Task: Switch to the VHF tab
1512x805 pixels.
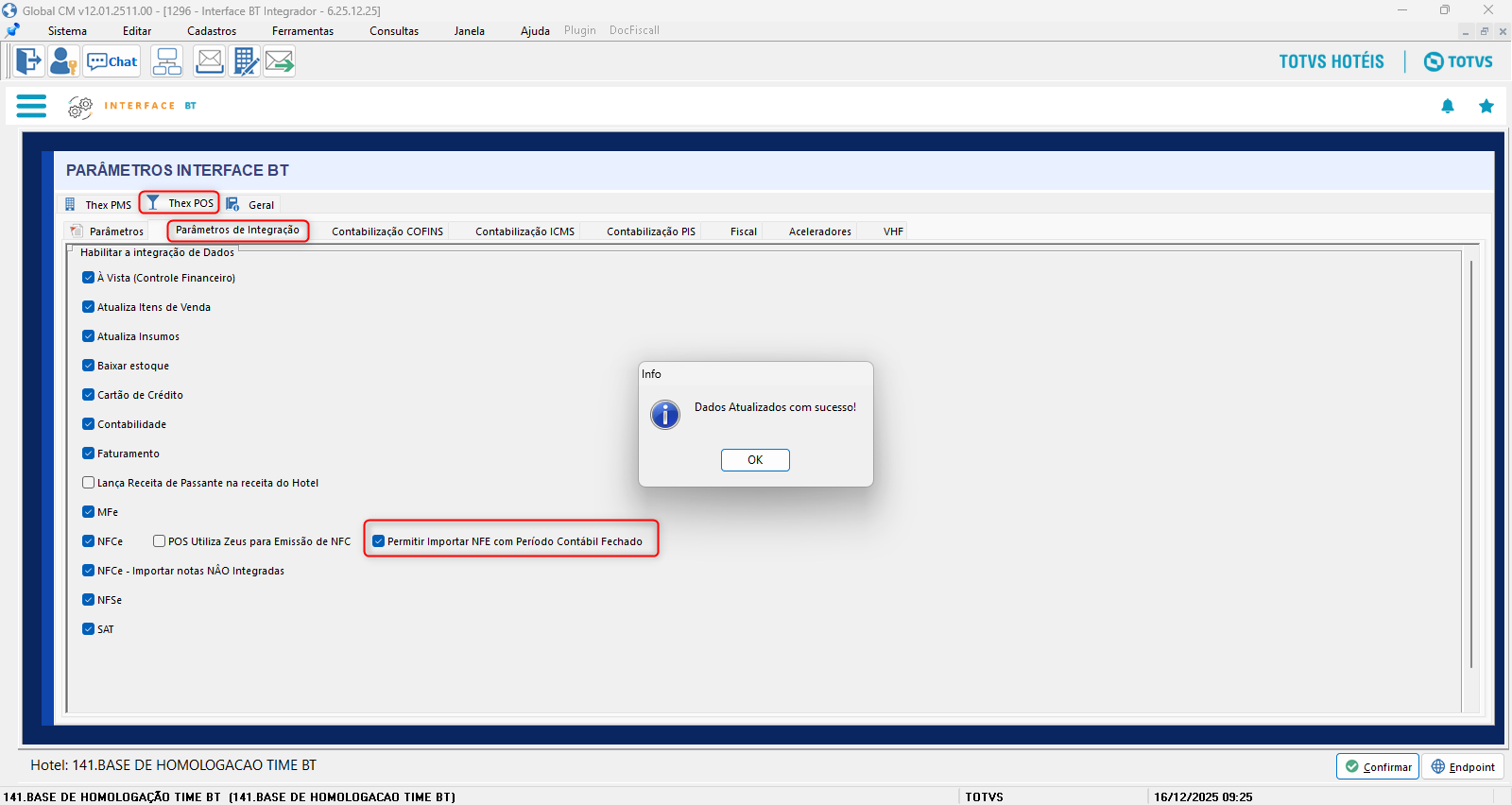Action: click(893, 231)
